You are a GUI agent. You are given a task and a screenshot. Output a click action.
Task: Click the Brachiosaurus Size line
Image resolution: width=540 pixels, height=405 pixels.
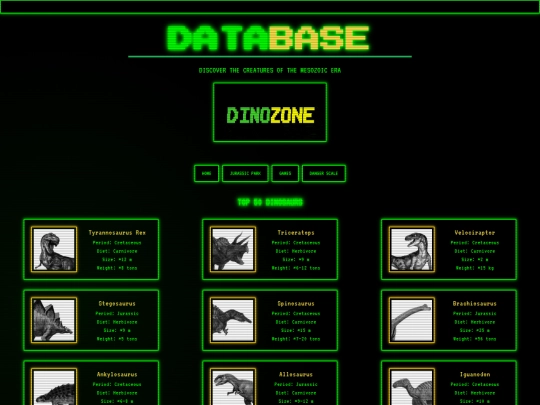point(475,331)
